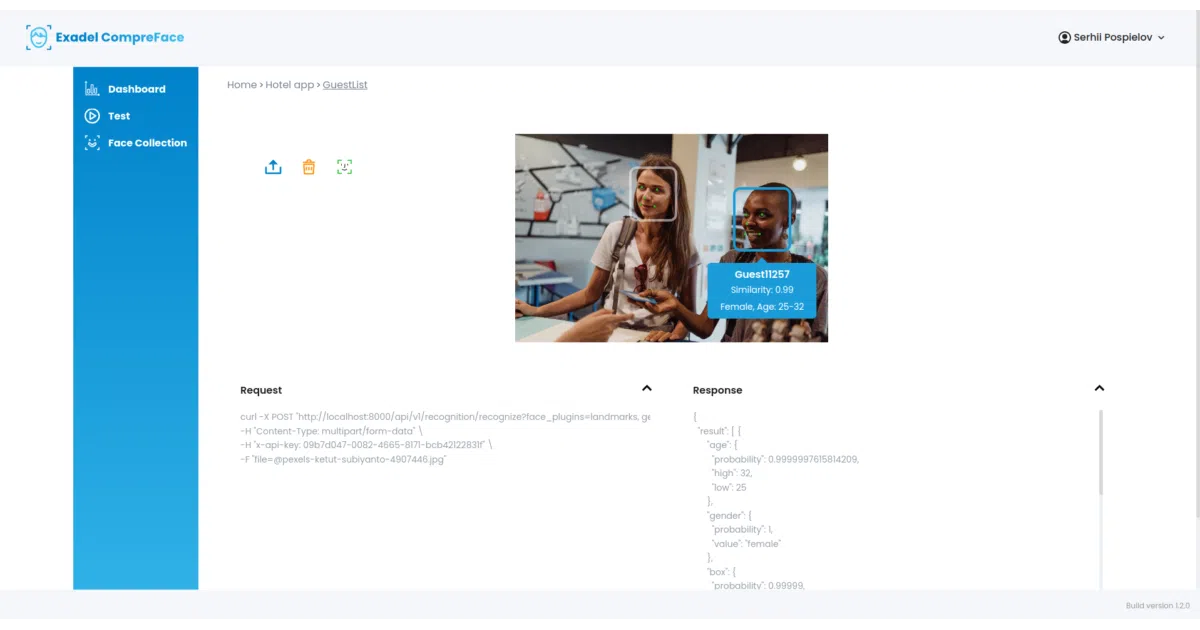Click the upload image icon
Image resolution: width=1200 pixels, height=630 pixels.
tap(273, 167)
